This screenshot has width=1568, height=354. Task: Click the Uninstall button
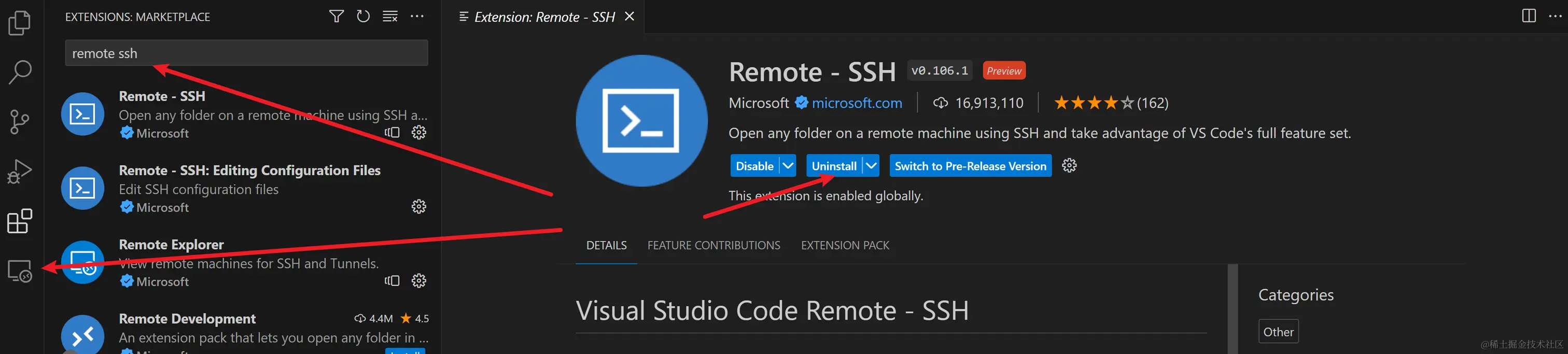pos(834,166)
